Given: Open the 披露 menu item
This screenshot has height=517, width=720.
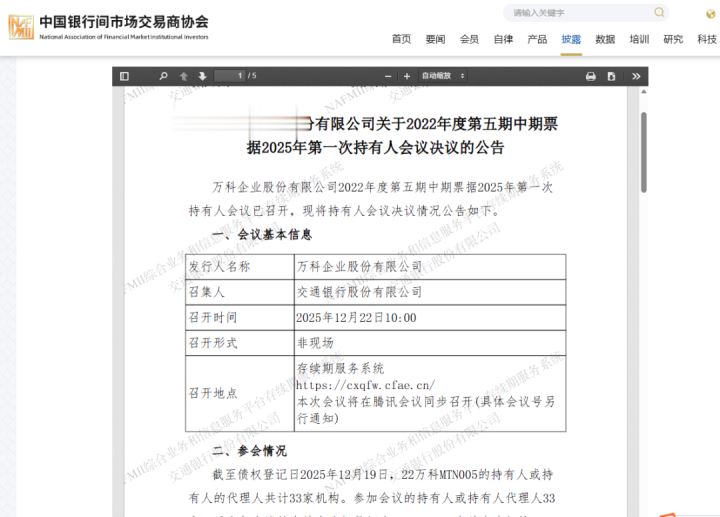Looking at the screenshot, I should 571,39.
